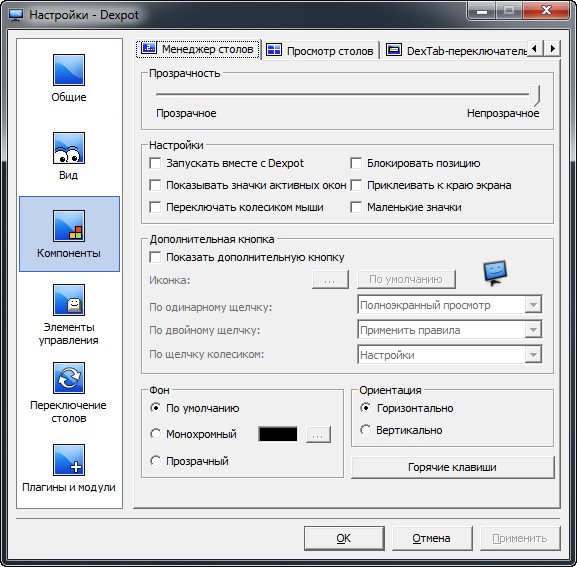Image resolution: width=577 pixels, height=567 pixels.
Task: Open the Общие settings section icon
Action: click(x=69, y=70)
